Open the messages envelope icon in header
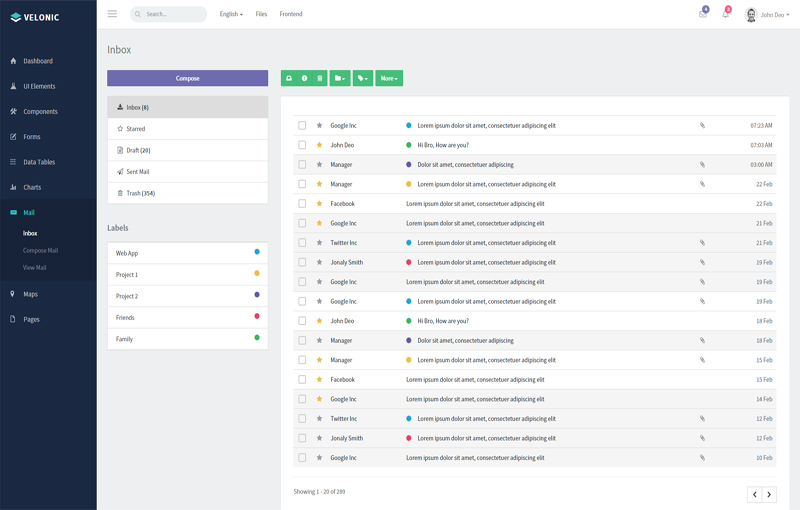This screenshot has width=800, height=510. tap(703, 14)
